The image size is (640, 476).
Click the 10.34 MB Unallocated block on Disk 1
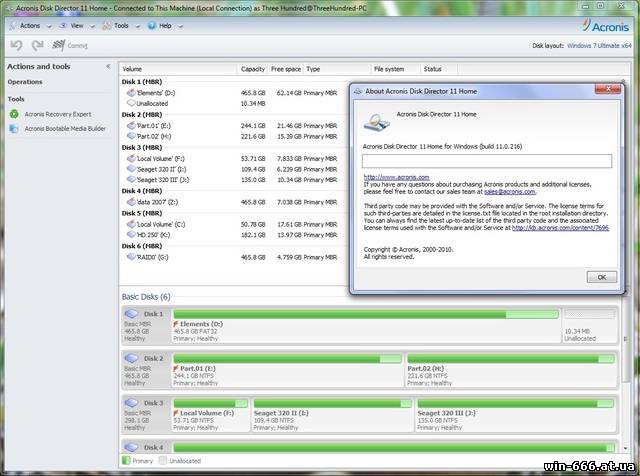[x=590, y=325]
